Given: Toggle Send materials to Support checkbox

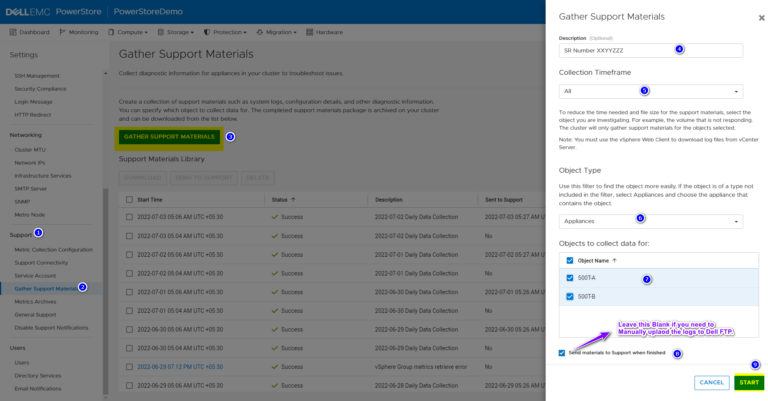Looking at the screenshot, I should point(562,353).
